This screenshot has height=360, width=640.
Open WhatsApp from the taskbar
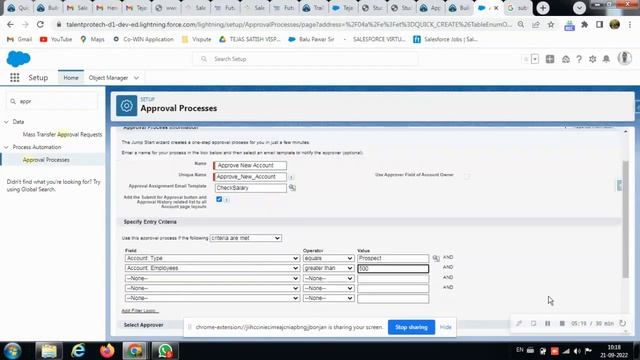coord(165,351)
